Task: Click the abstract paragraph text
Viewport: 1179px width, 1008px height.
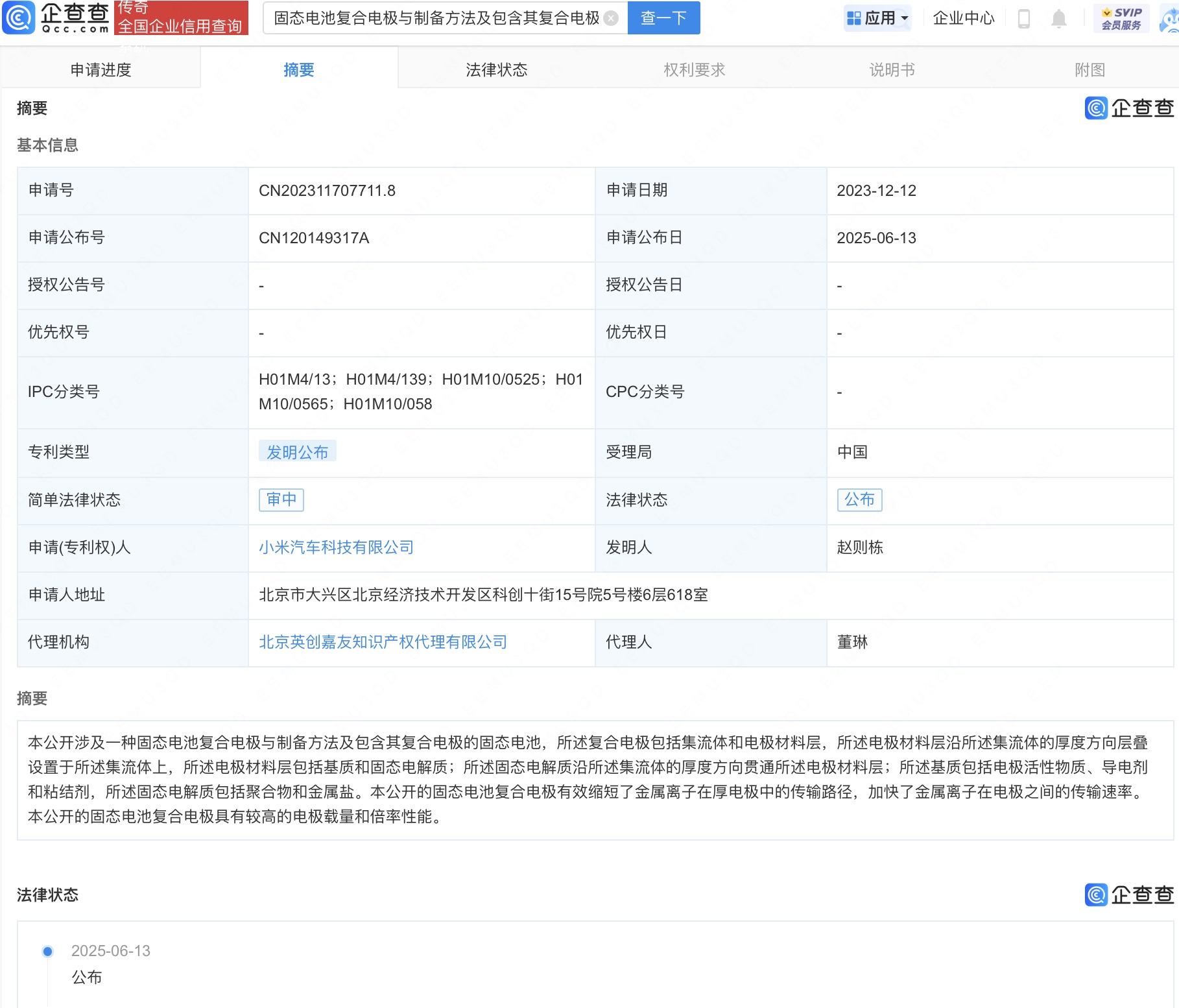Action: click(x=588, y=779)
